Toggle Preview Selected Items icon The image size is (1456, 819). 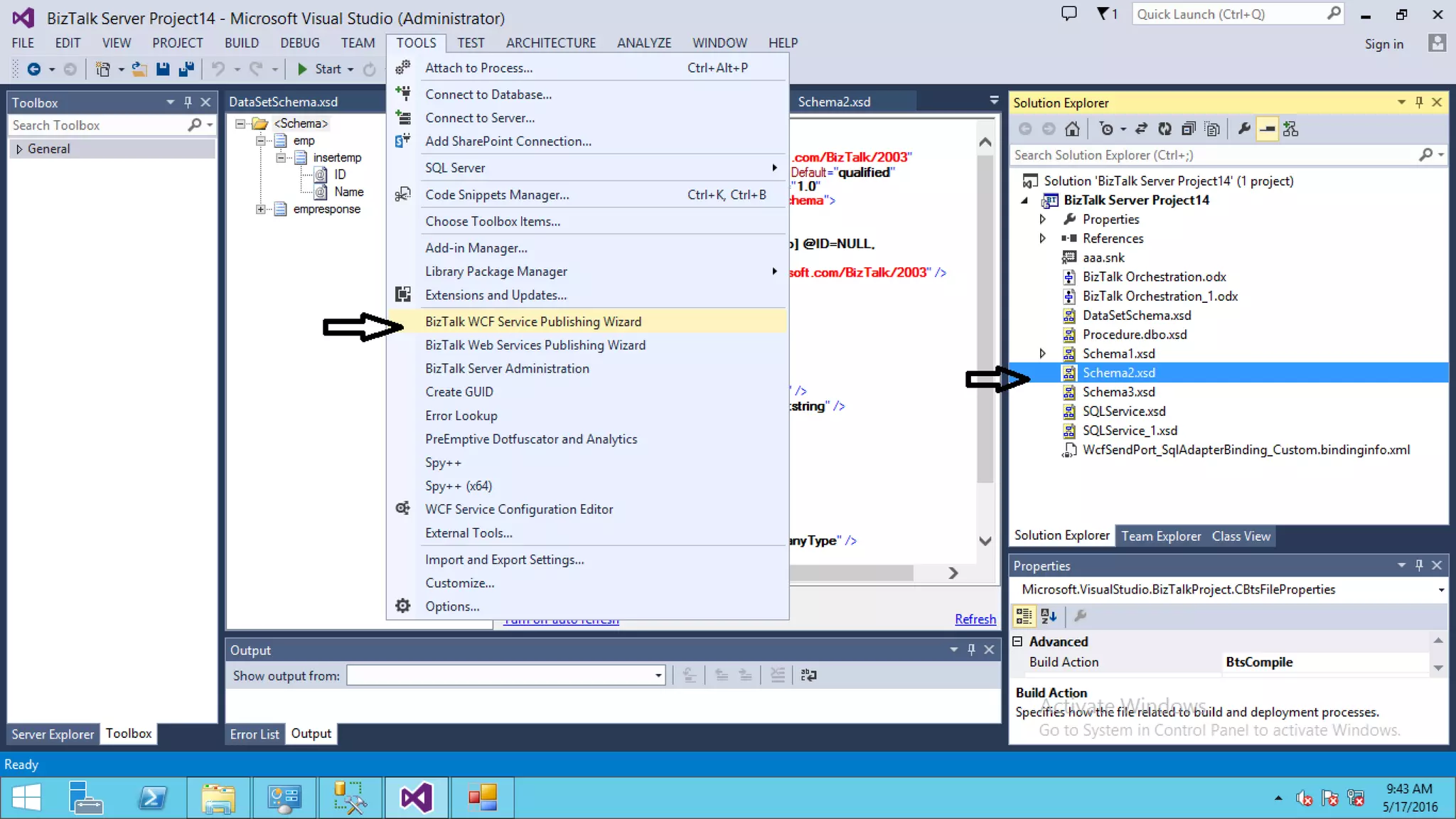tap(1267, 129)
